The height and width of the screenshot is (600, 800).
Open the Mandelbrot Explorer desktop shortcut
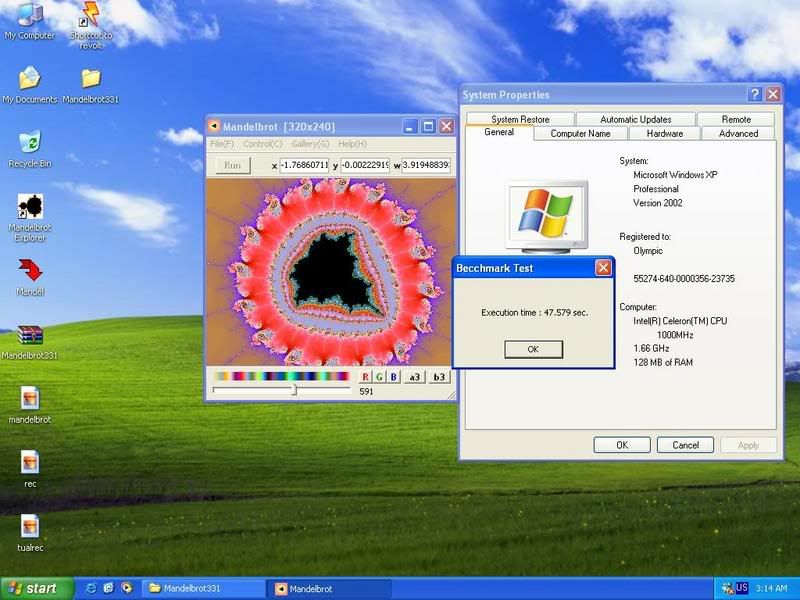coord(30,207)
